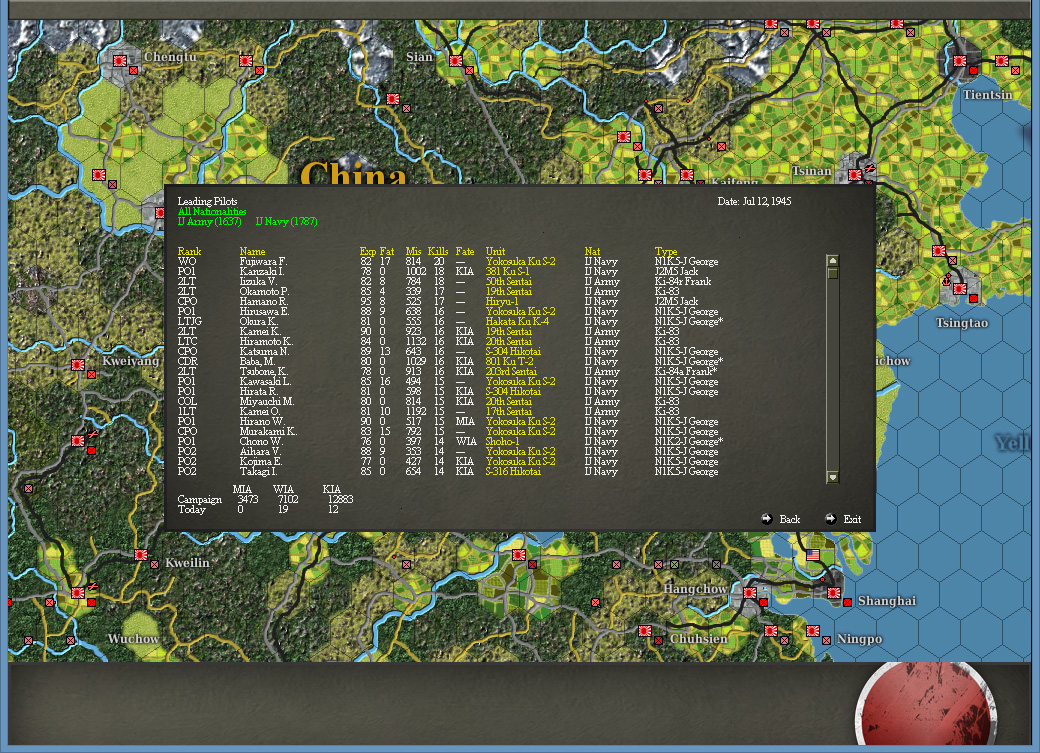Open 20th Sentai in Miyauchi M. row

coord(509,401)
